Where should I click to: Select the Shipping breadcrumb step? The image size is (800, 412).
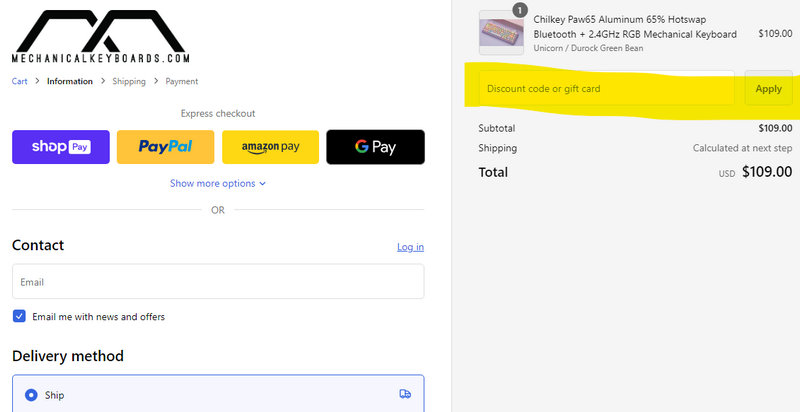click(128, 82)
